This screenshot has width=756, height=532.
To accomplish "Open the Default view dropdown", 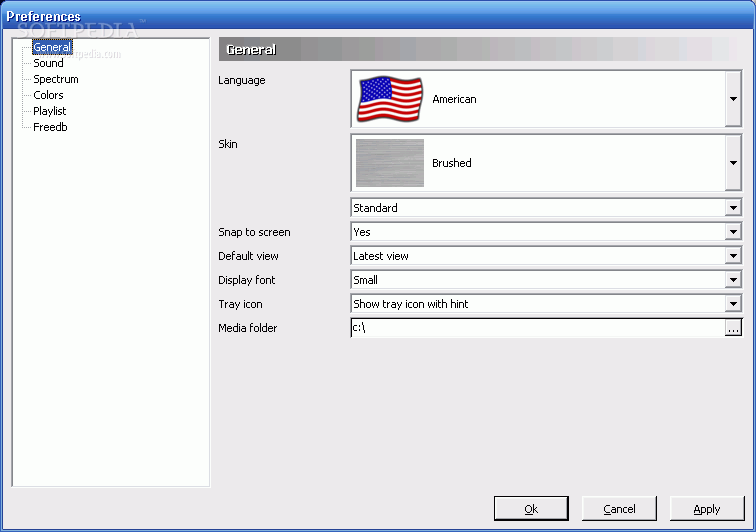I will tap(546, 256).
